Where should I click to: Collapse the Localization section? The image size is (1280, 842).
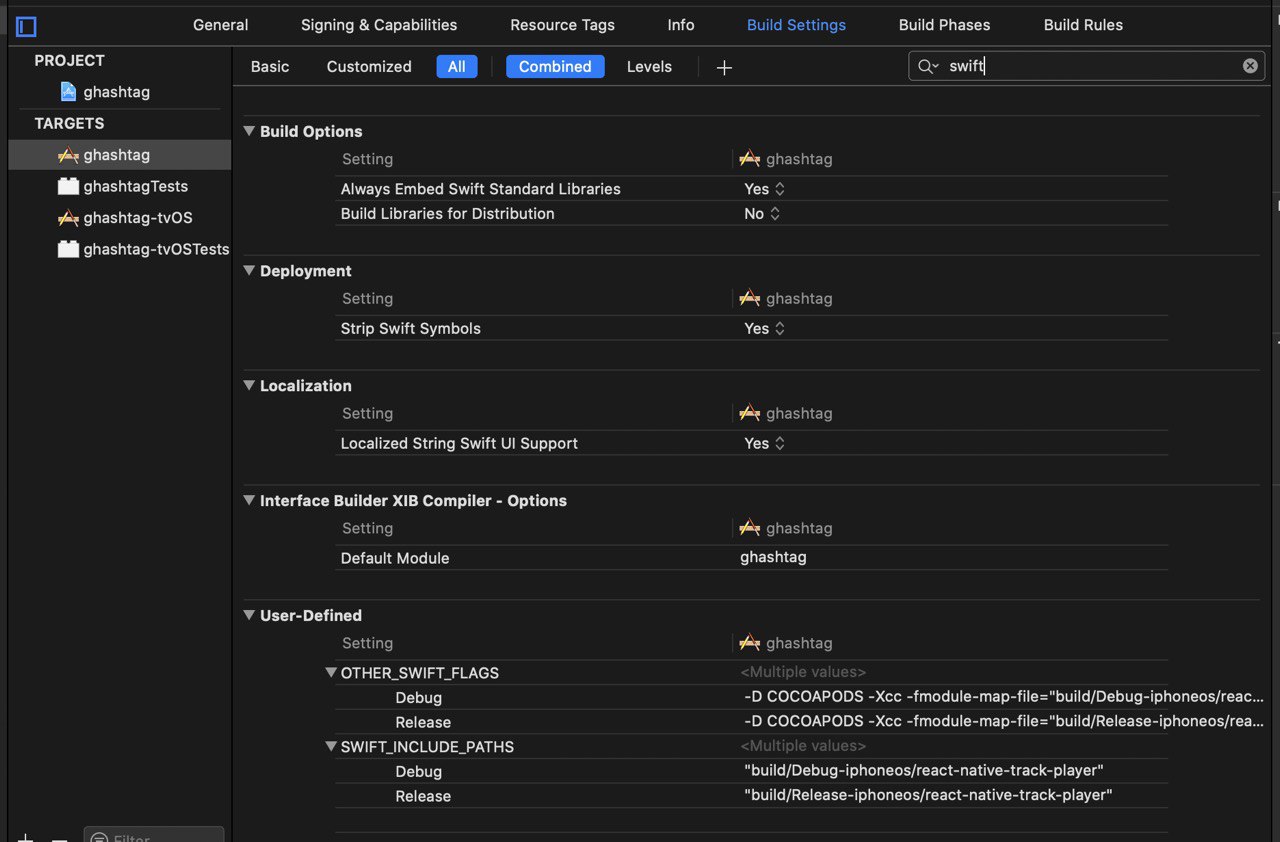(x=249, y=385)
